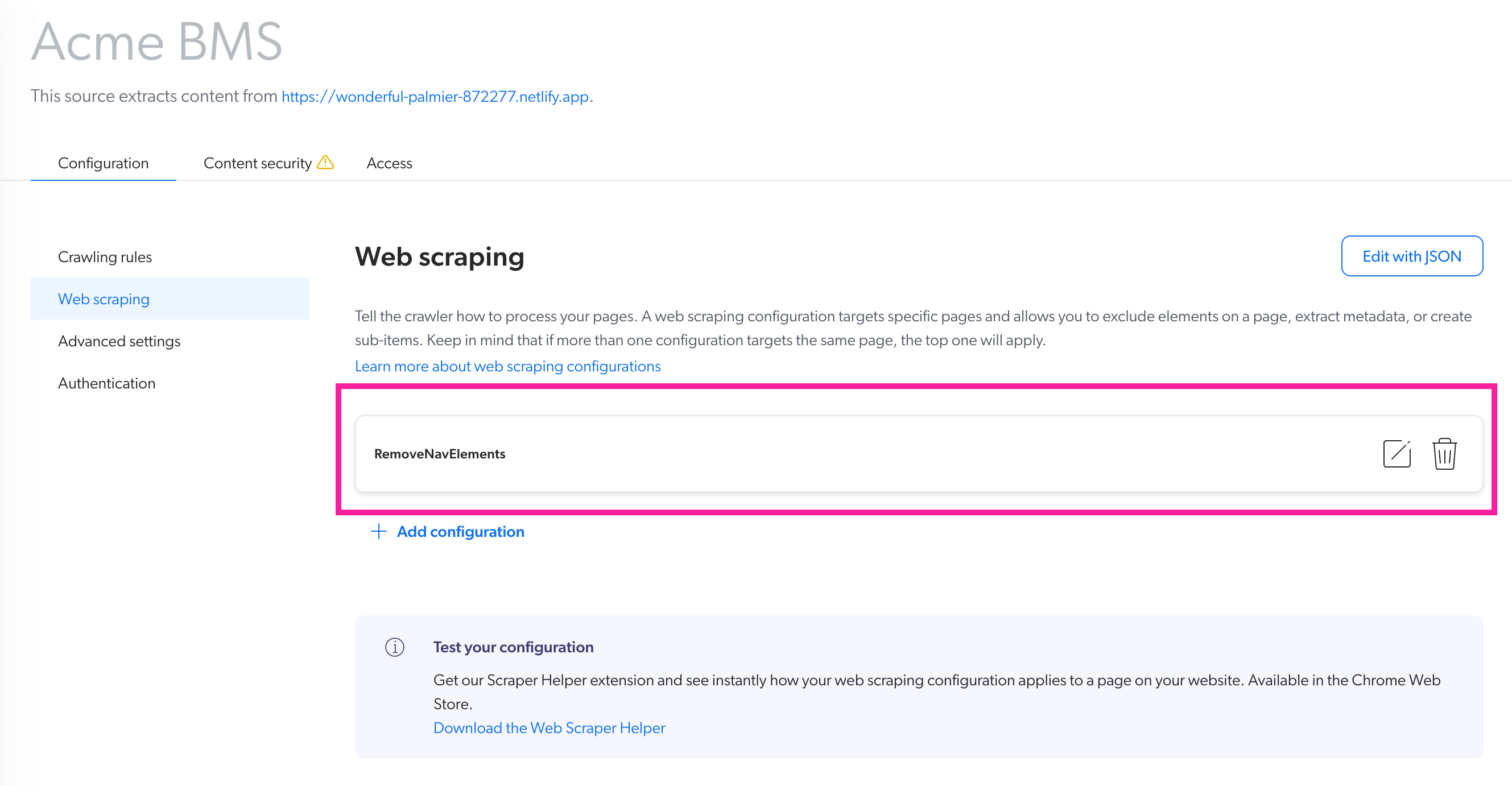Click the Add configuration link

point(461,532)
